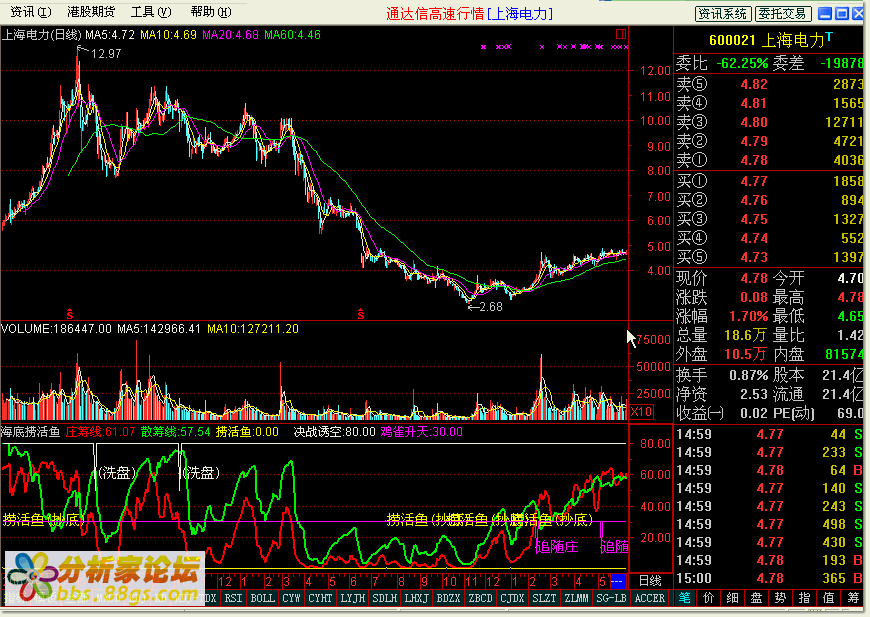The image size is (870, 617).
Task: Switch to the 细 detail tab
Action: (x=732, y=598)
